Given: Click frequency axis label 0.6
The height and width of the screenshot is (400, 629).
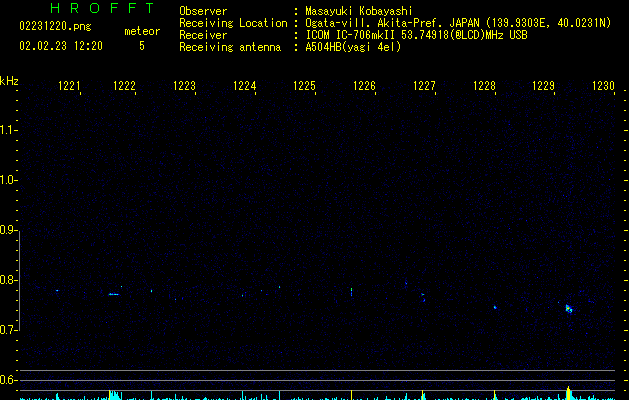Looking at the screenshot, I should [x=8, y=380].
